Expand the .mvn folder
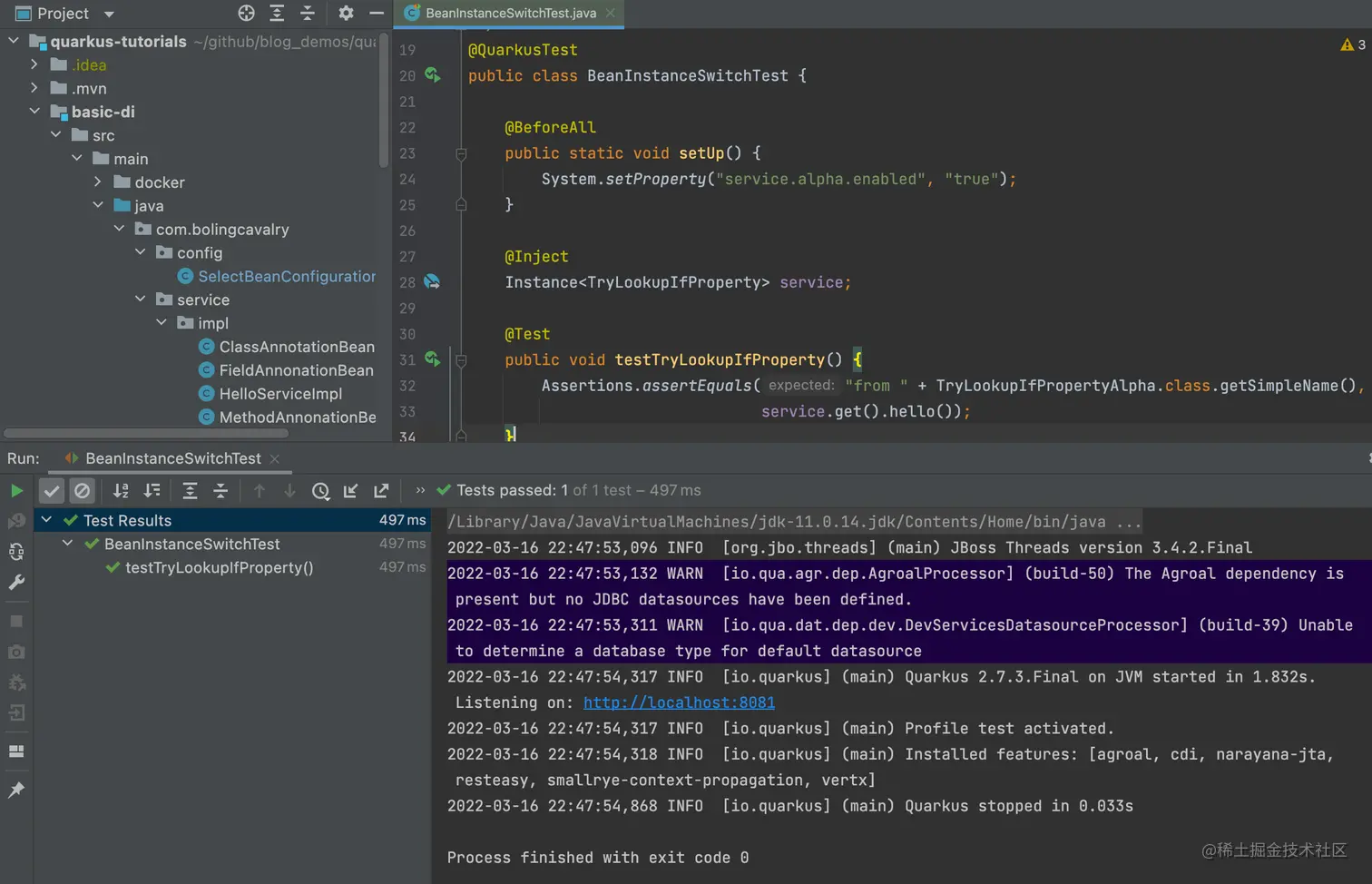Viewport: 1372px width, 884px height. pyautogui.click(x=34, y=88)
